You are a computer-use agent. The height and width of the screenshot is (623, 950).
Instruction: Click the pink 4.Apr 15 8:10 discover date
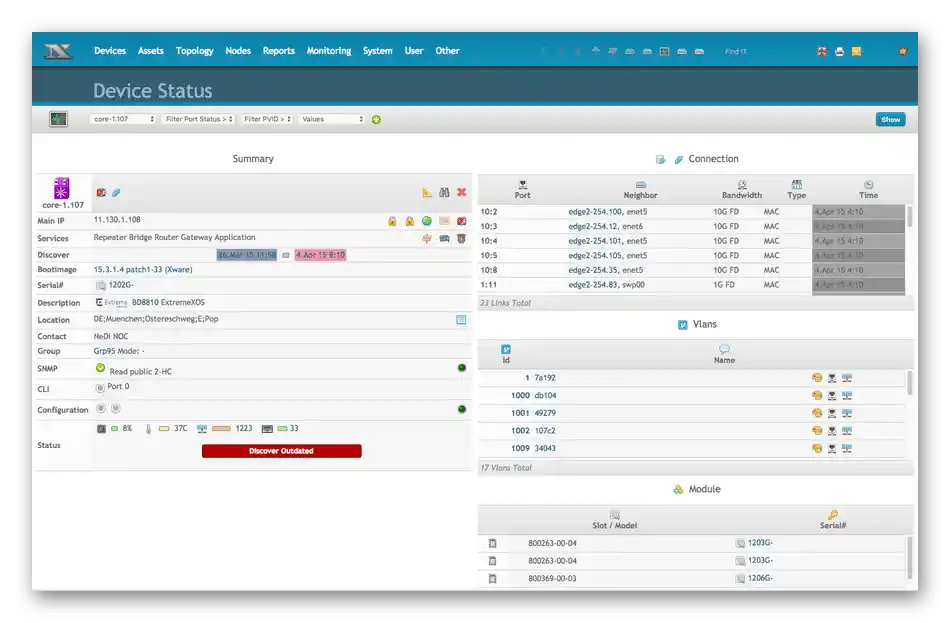coord(321,255)
